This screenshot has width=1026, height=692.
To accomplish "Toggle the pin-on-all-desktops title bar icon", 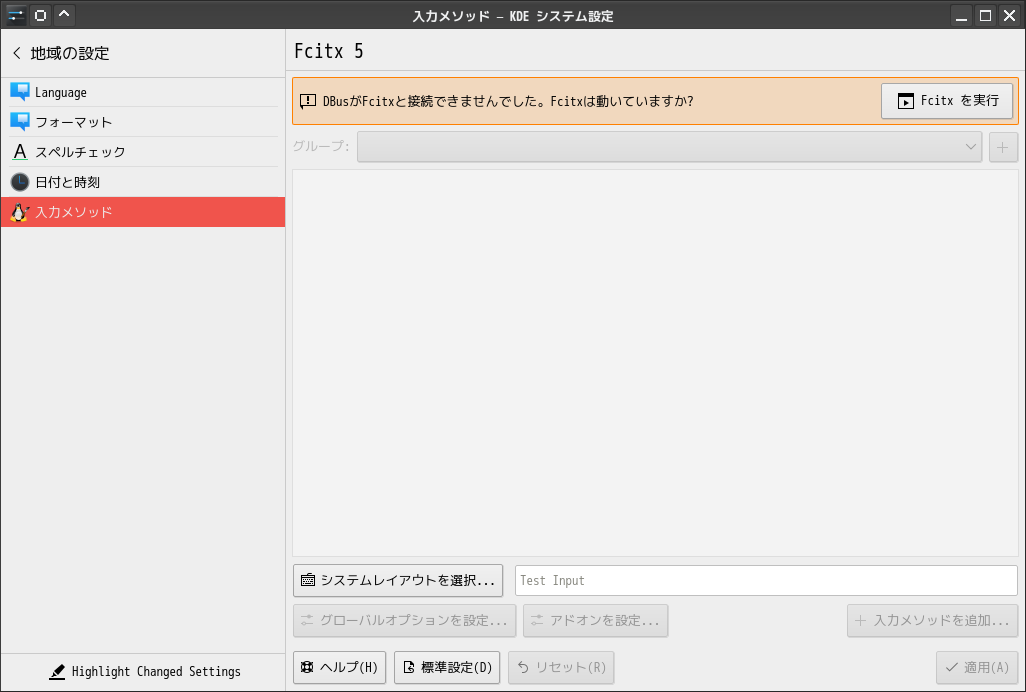I will tap(41, 15).
